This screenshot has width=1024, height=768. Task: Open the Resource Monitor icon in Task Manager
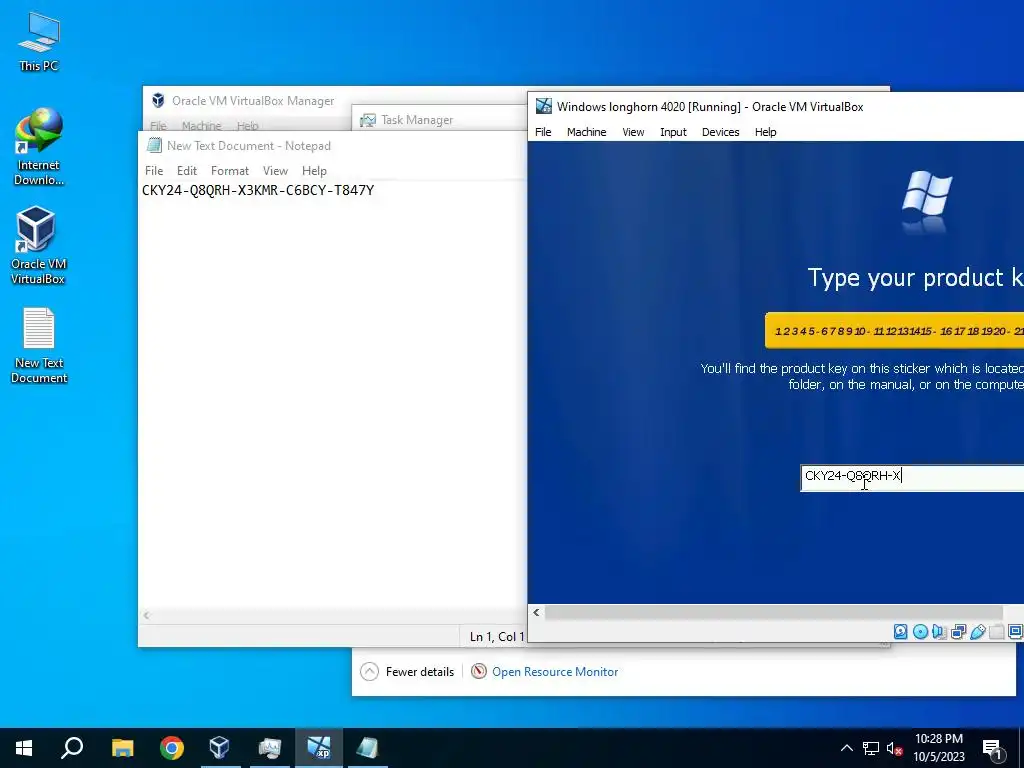coord(479,671)
